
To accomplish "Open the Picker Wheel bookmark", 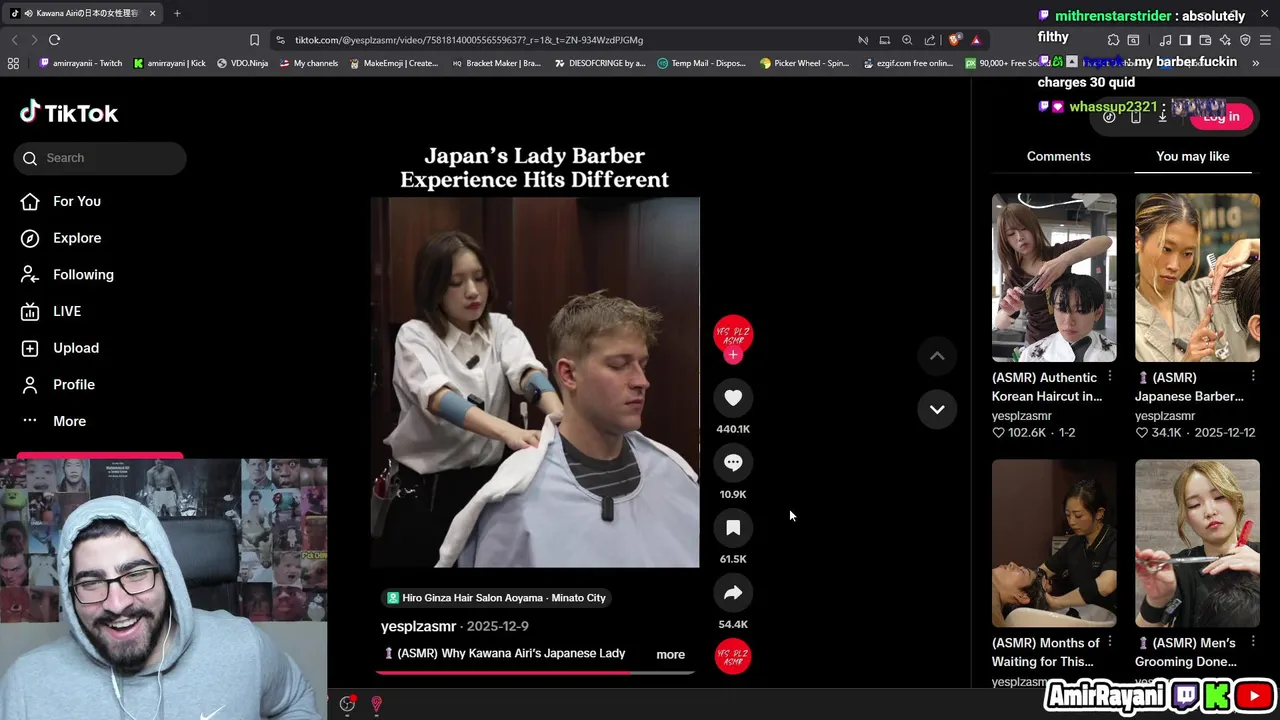I will coord(804,63).
